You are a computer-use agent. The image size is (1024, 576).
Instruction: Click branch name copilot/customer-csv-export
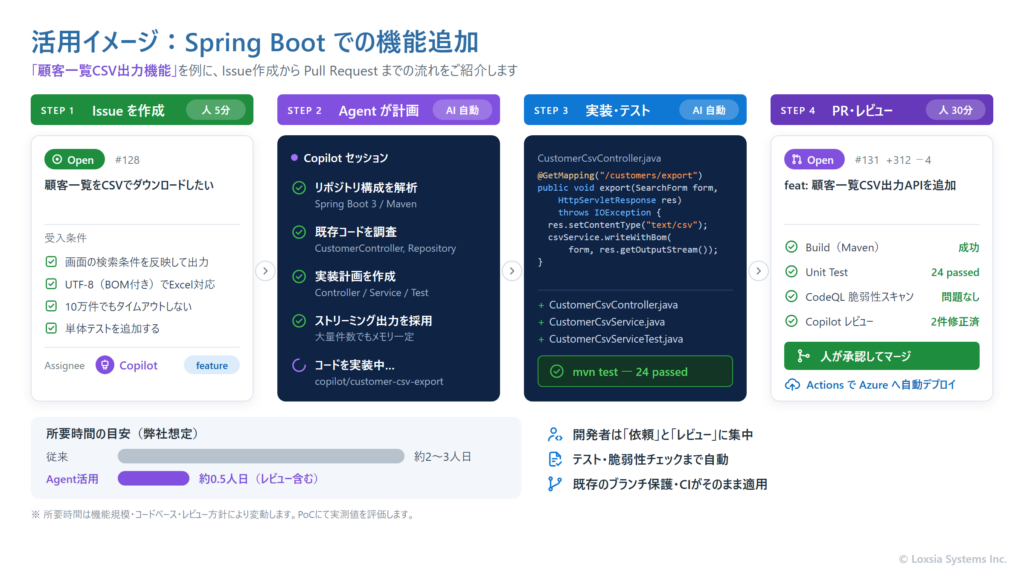[x=379, y=381]
